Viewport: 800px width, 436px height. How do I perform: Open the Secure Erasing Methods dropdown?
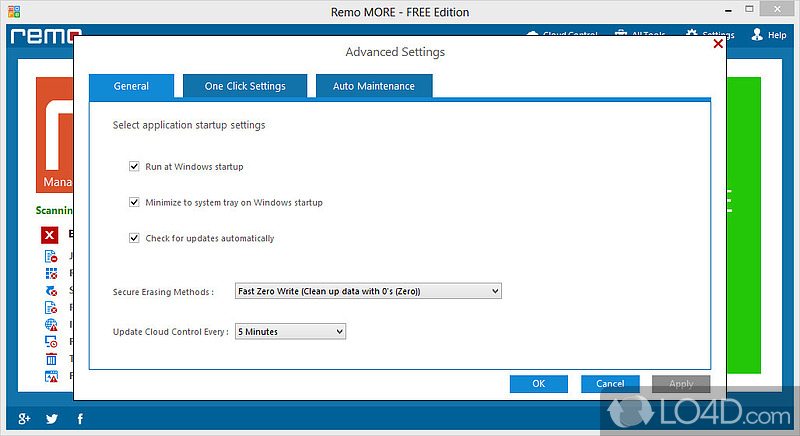(367, 291)
